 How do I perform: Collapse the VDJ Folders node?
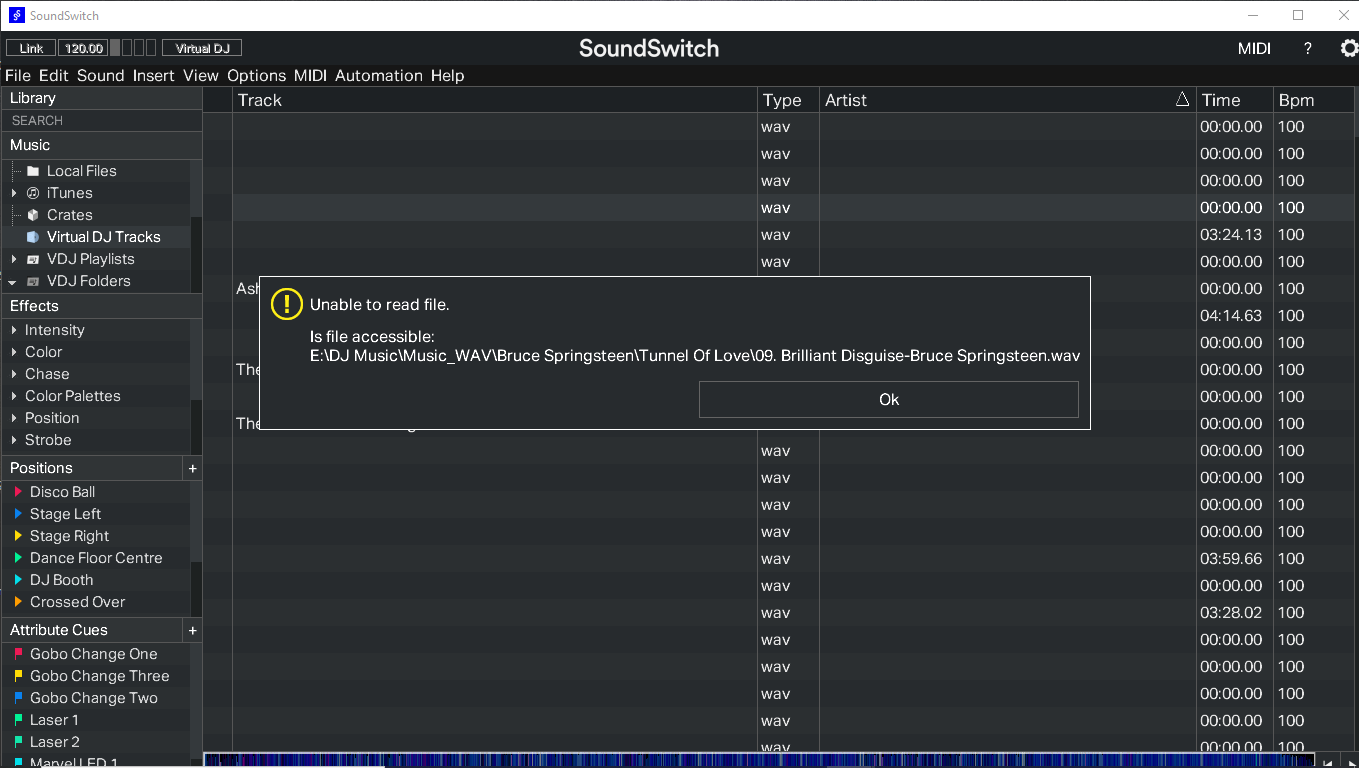point(14,282)
